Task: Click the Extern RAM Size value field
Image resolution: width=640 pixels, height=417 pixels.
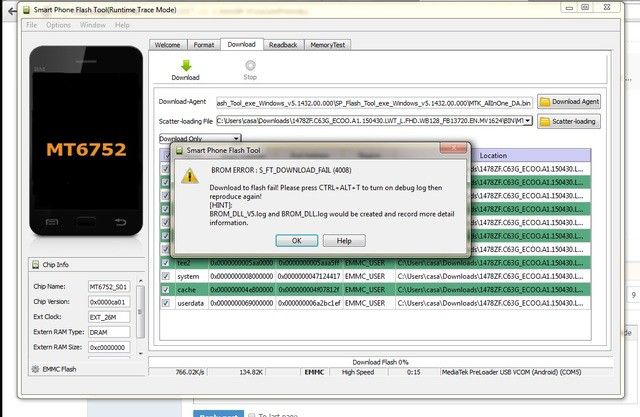Action: [109, 347]
